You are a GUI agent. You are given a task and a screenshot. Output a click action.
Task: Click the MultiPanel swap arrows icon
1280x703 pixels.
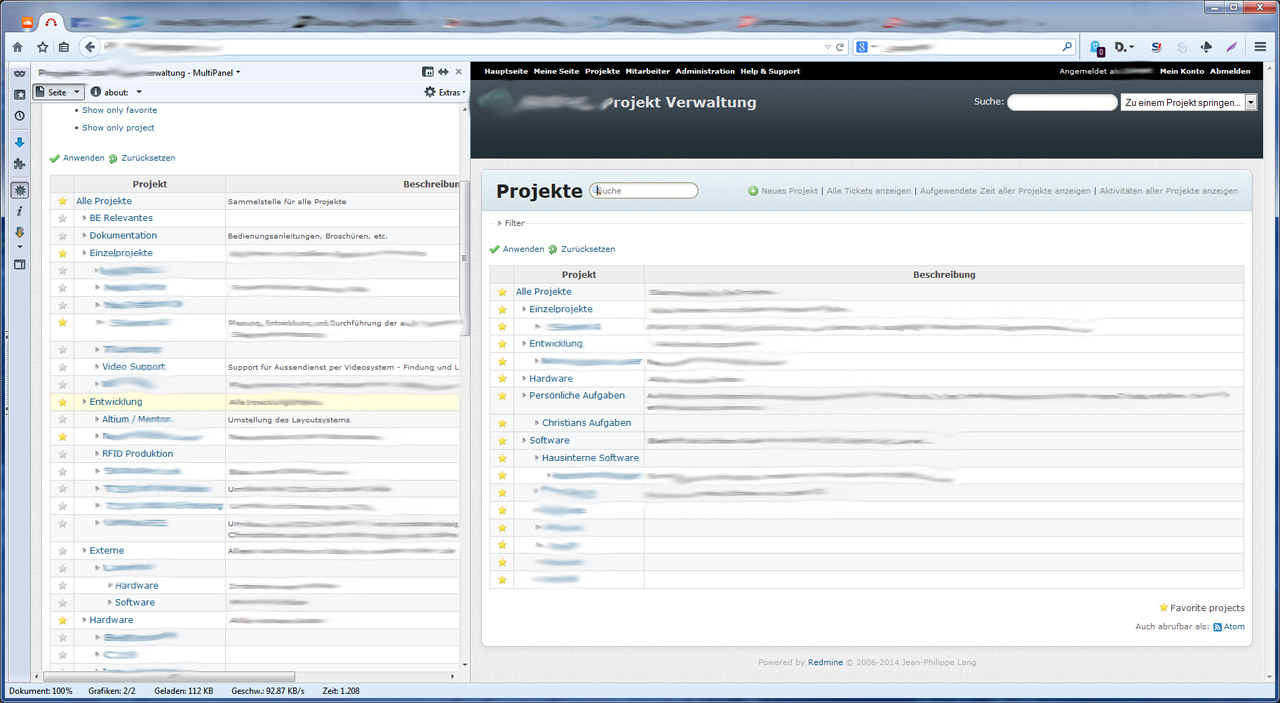(x=443, y=72)
